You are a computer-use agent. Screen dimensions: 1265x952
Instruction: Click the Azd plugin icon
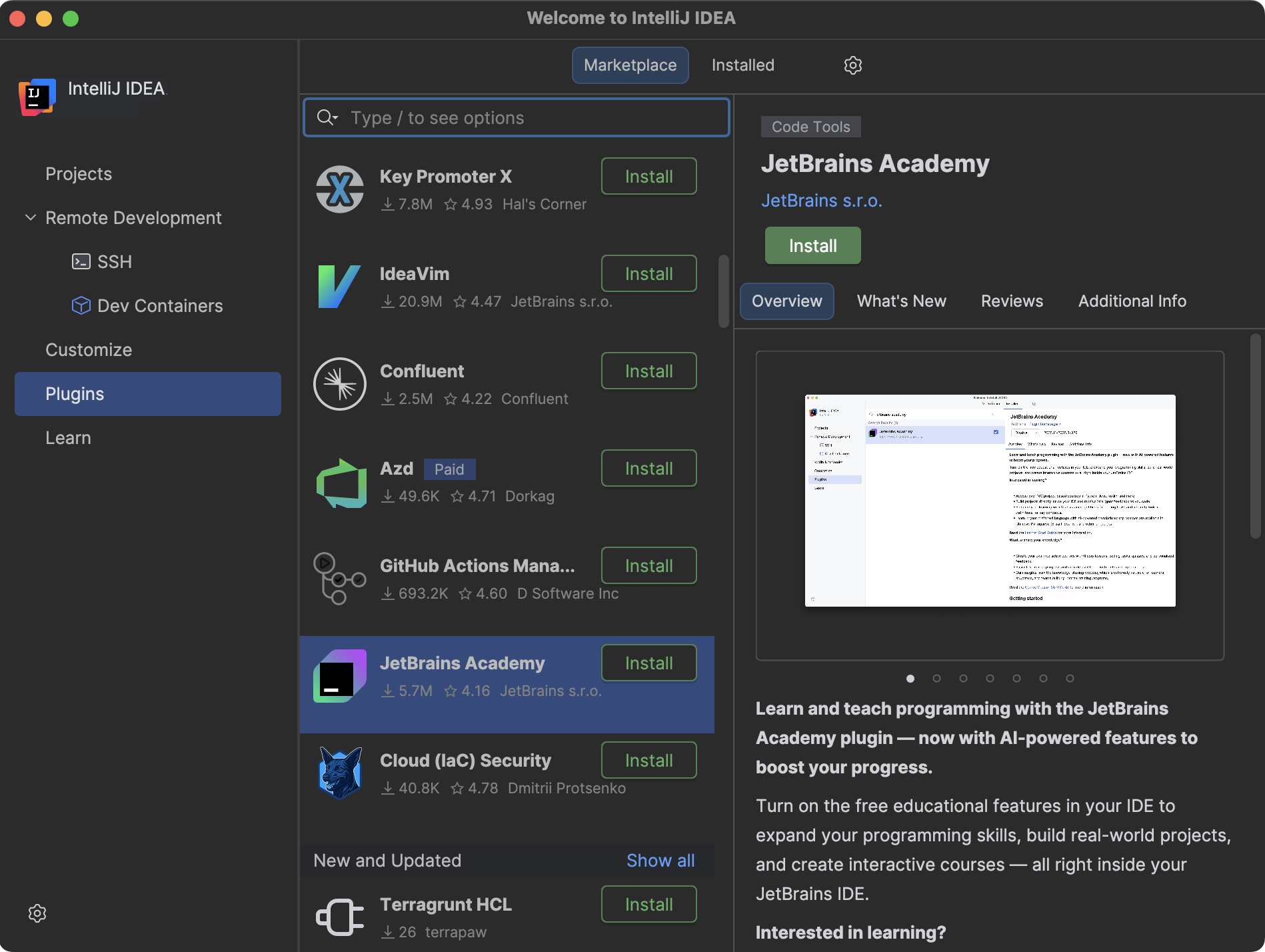pyautogui.click(x=340, y=483)
